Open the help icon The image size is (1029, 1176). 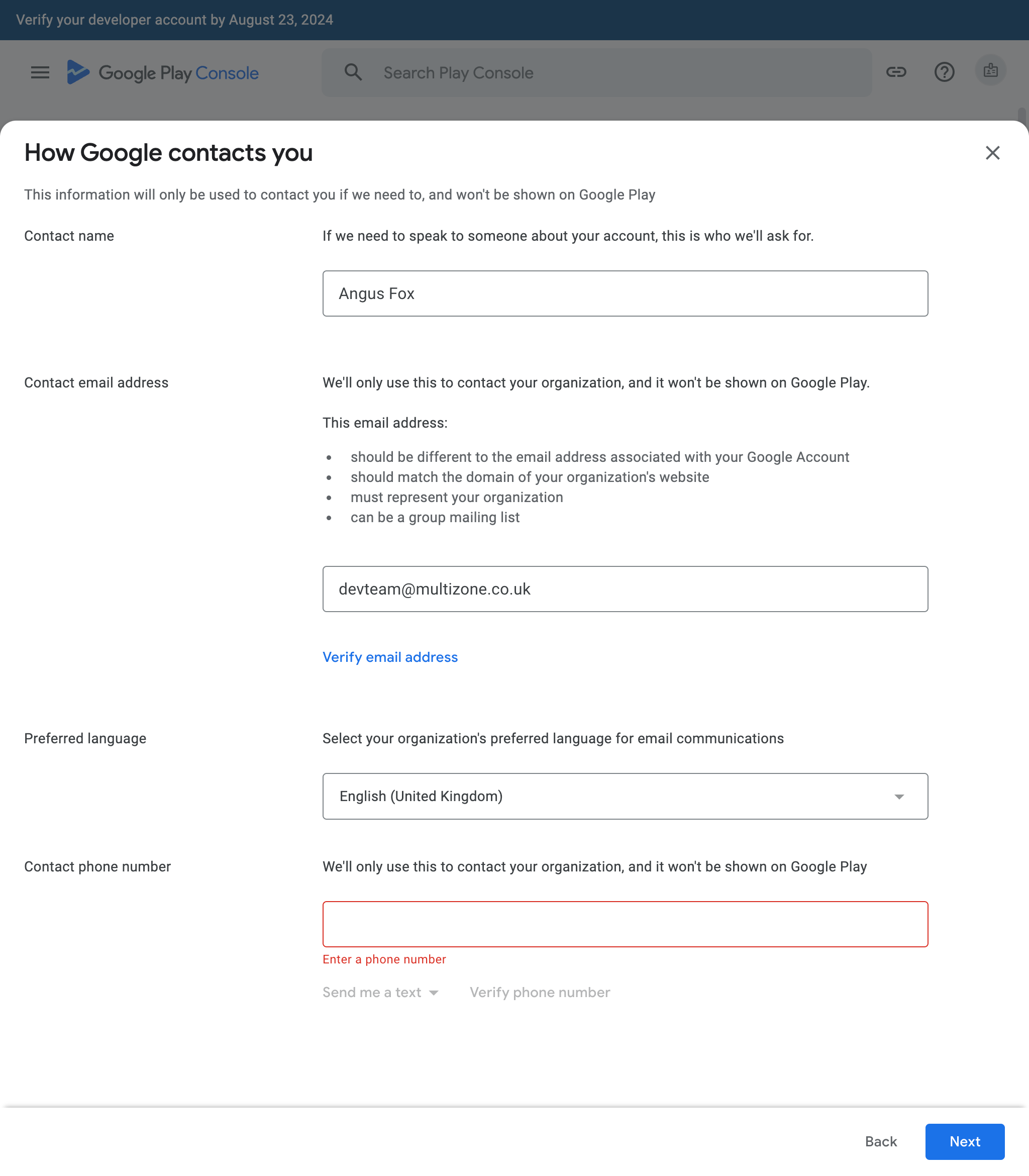(x=944, y=72)
